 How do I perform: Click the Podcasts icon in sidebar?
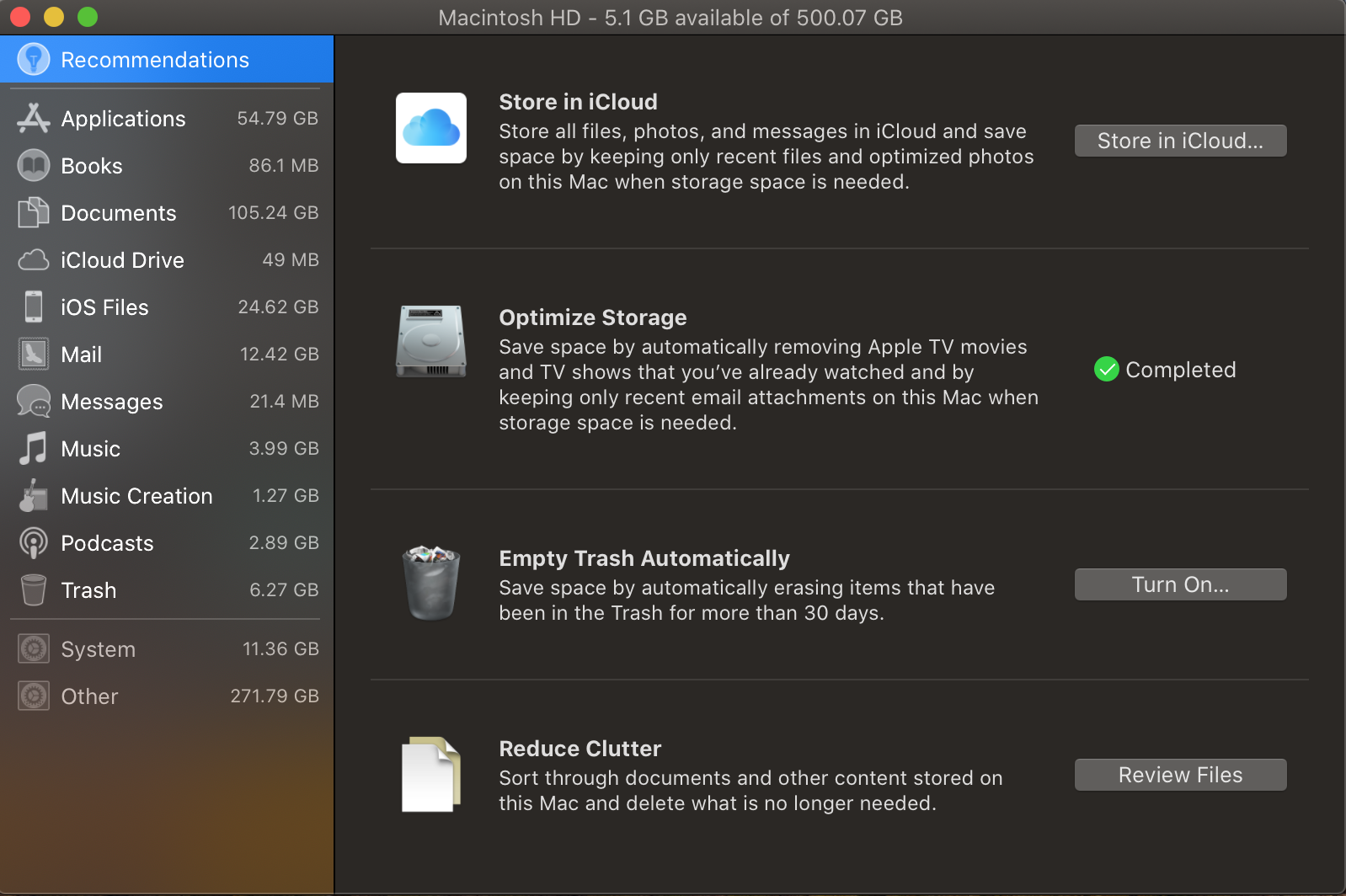(x=34, y=543)
